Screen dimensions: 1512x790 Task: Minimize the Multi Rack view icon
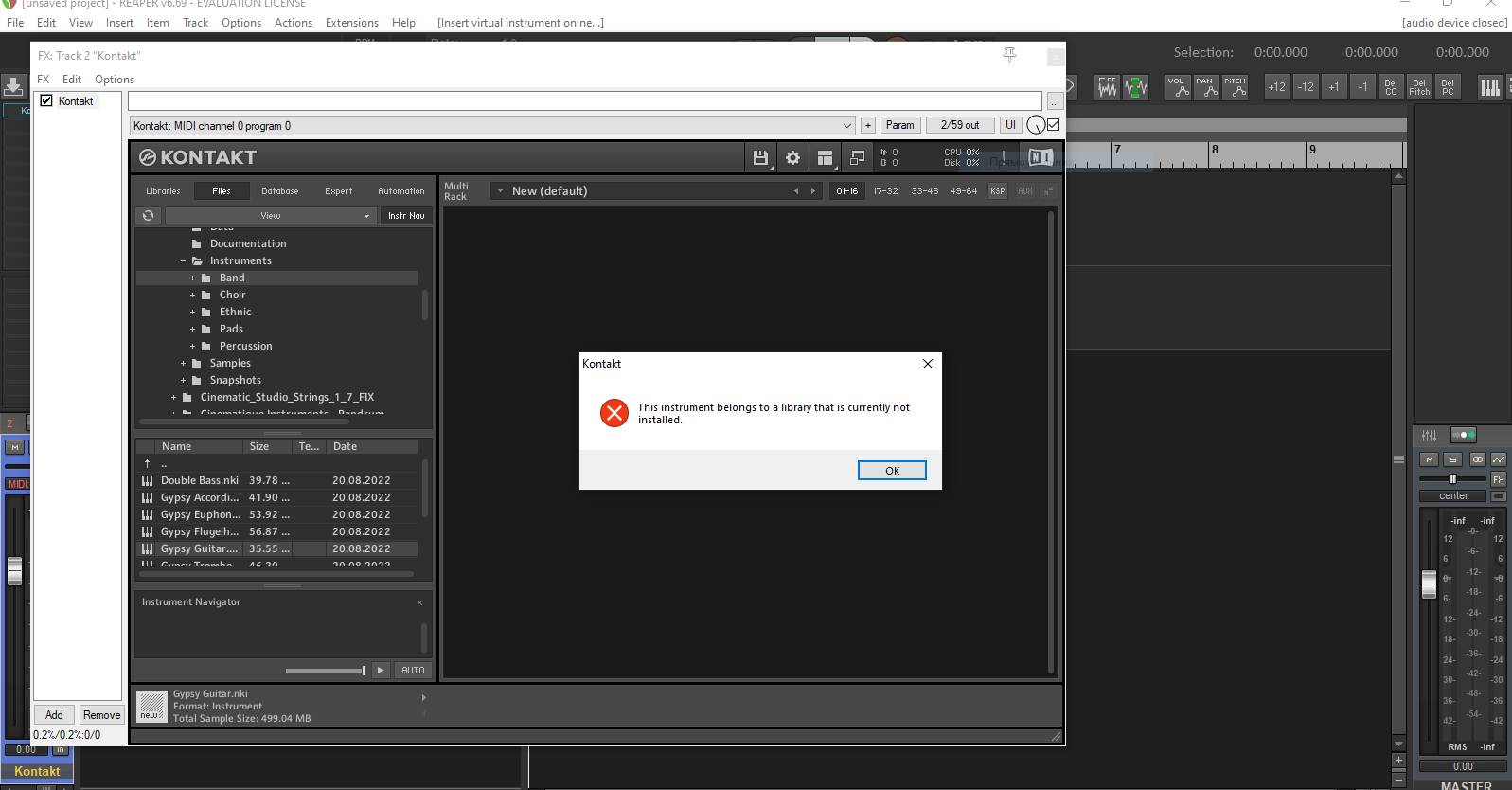pyautogui.click(x=1048, y=191)
